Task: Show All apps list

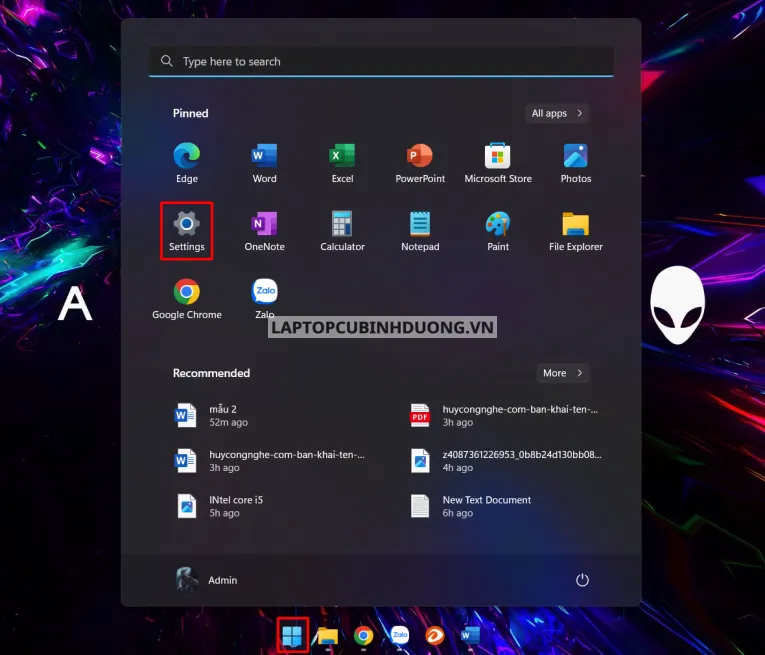Action: point(557,113)
